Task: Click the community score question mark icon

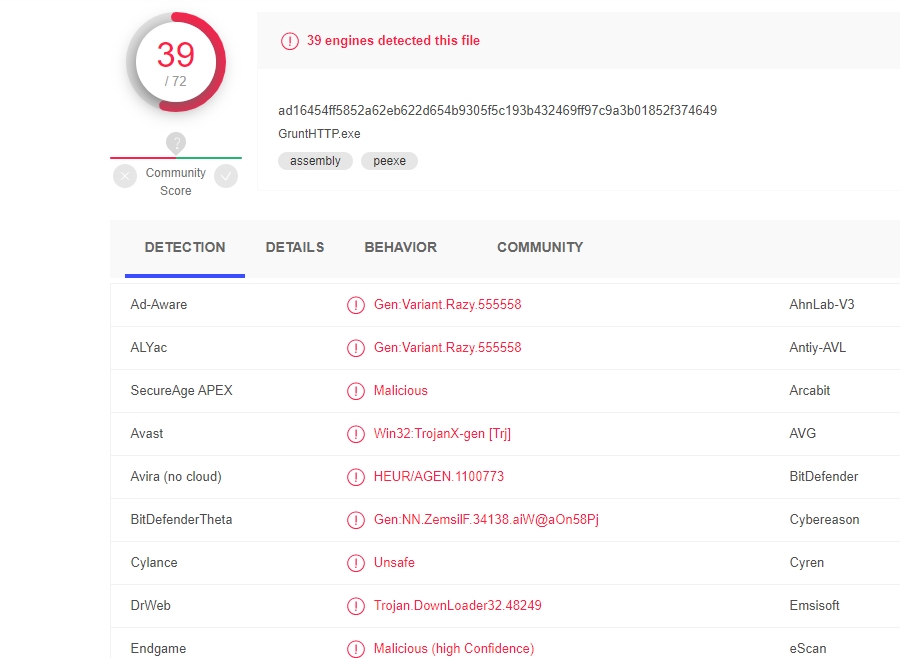Action: (176, 142)
